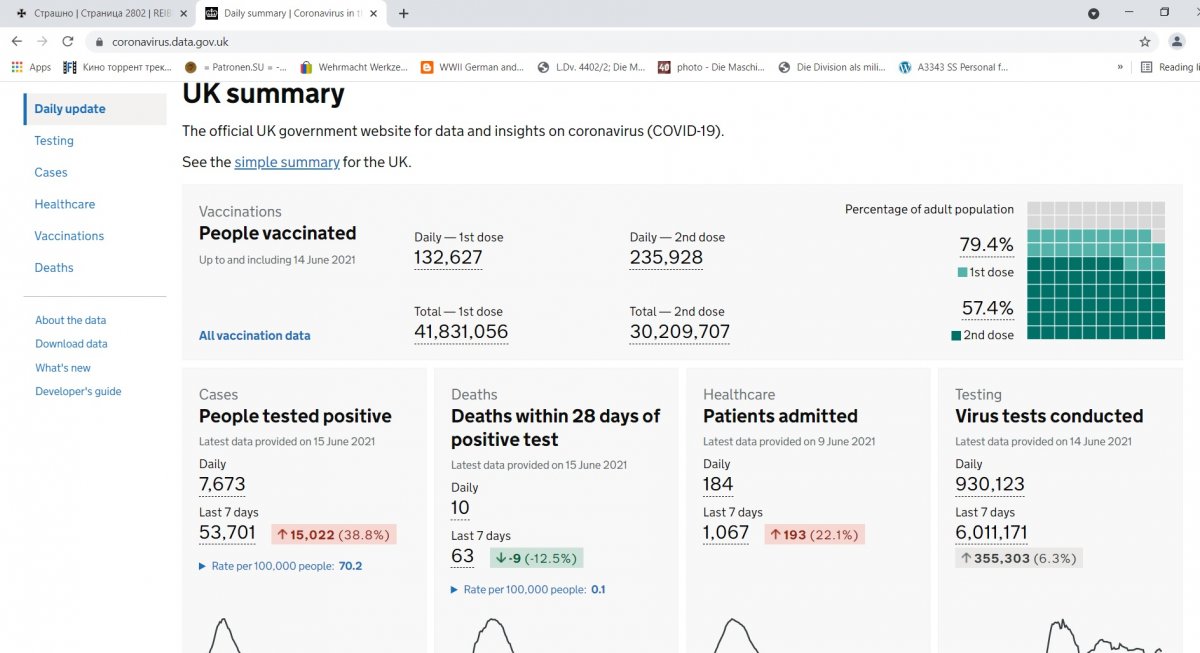The width and height of the screenshot is (1200, 653).
Task: Open the All vaccination data link
Action: pyautogui.click(x=254, y=336)
